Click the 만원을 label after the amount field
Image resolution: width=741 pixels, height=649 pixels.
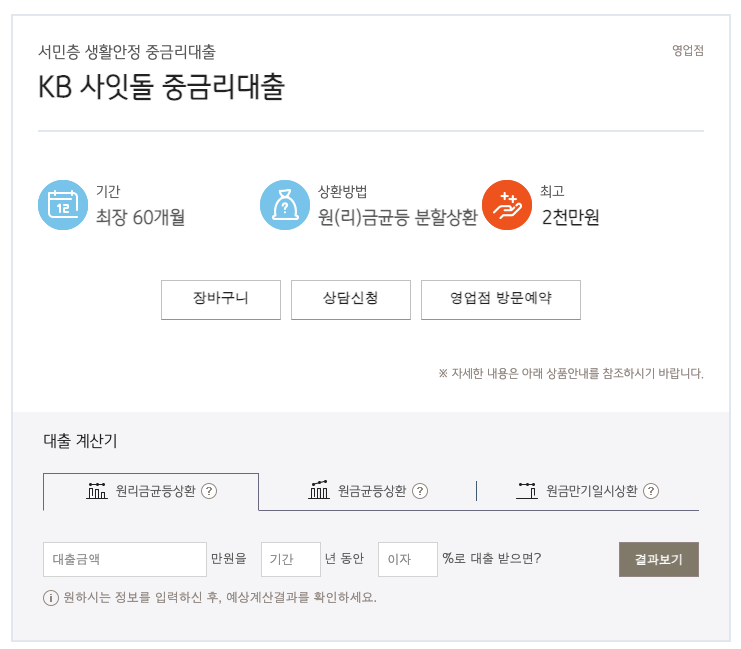pyautogui.click(x=229, y=559)
